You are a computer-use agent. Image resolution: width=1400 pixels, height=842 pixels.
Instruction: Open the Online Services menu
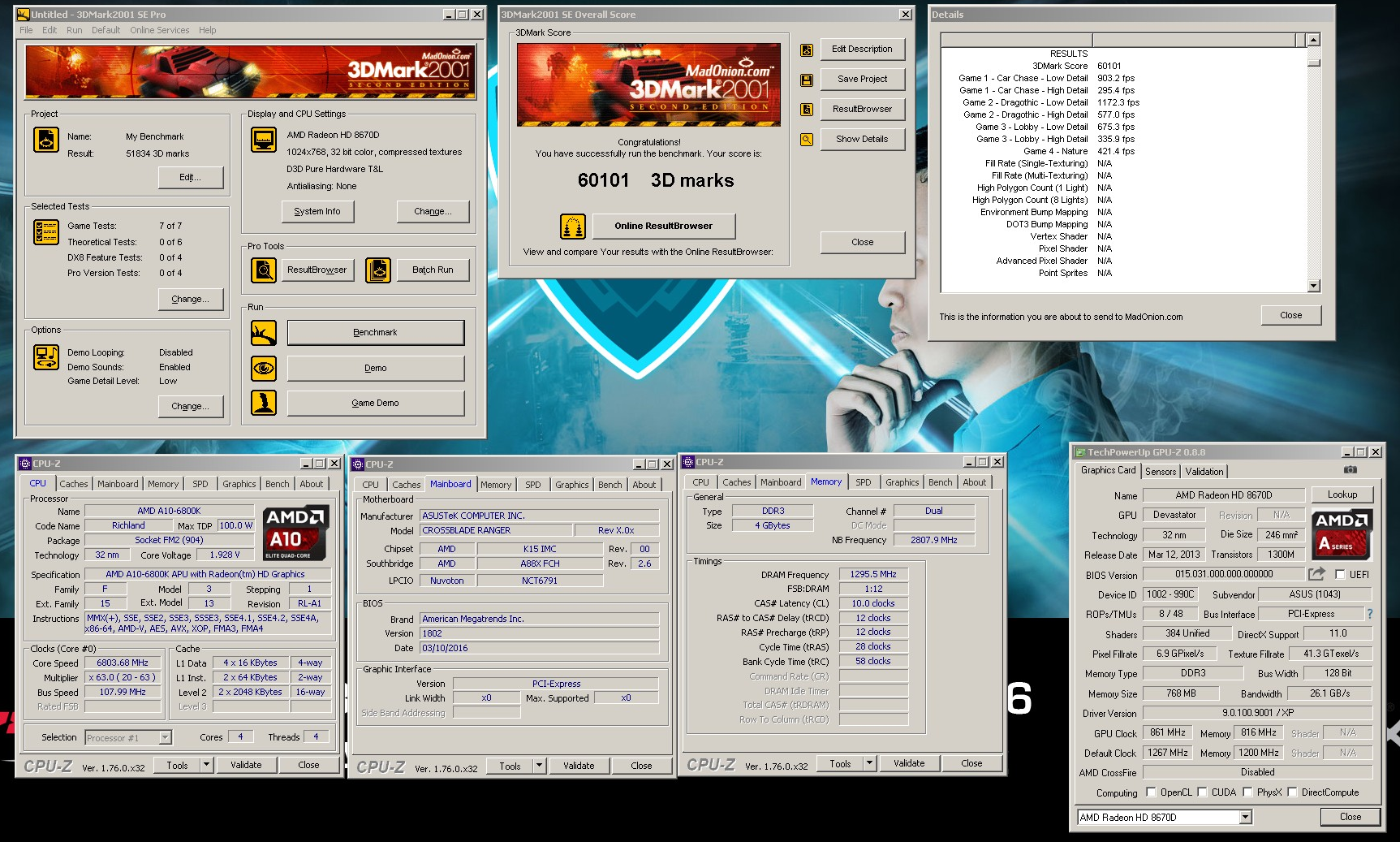[160, 30]
